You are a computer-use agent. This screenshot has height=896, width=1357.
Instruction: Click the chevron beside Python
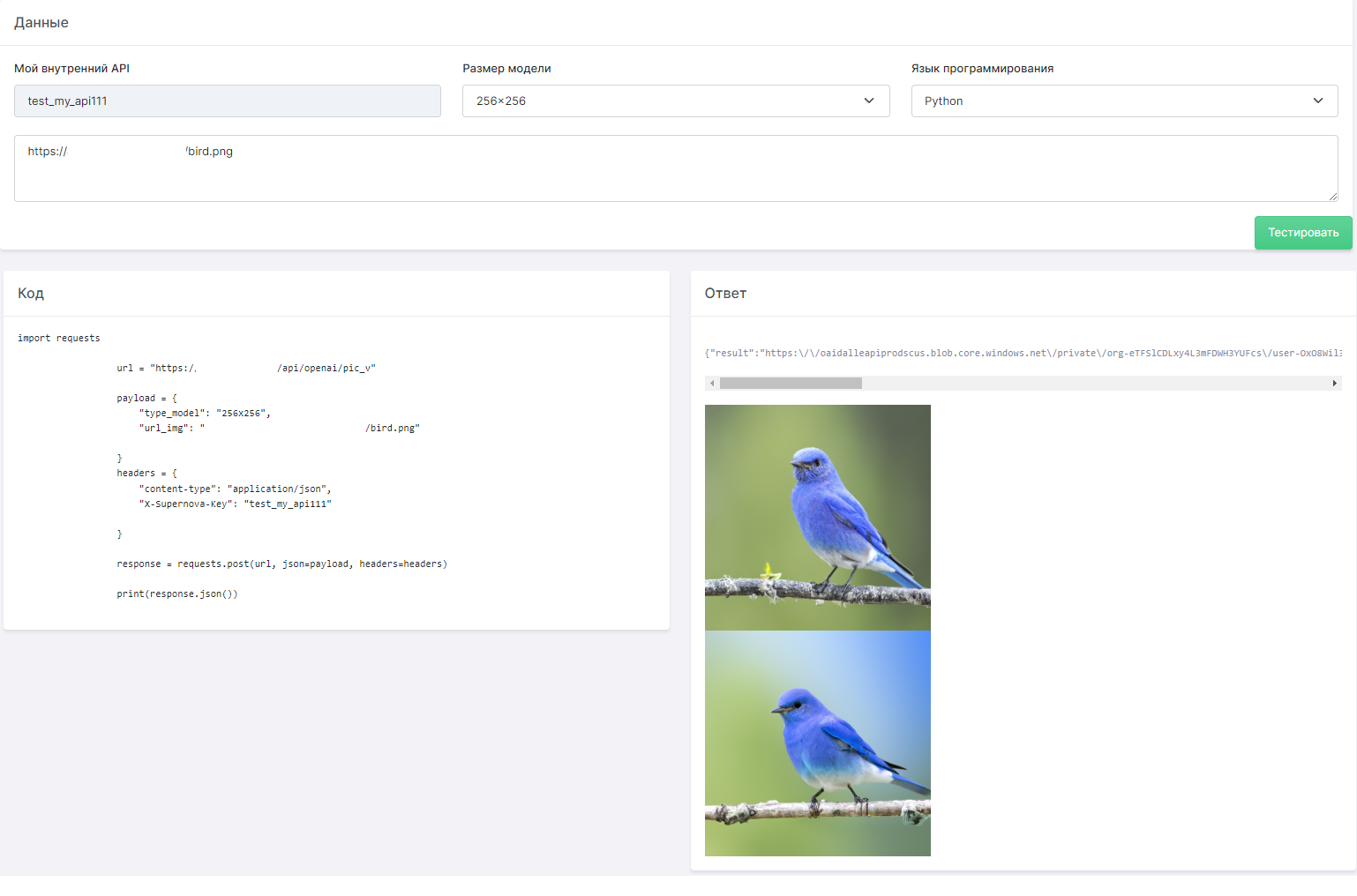pyautogui.click(x=1318, y=101)
